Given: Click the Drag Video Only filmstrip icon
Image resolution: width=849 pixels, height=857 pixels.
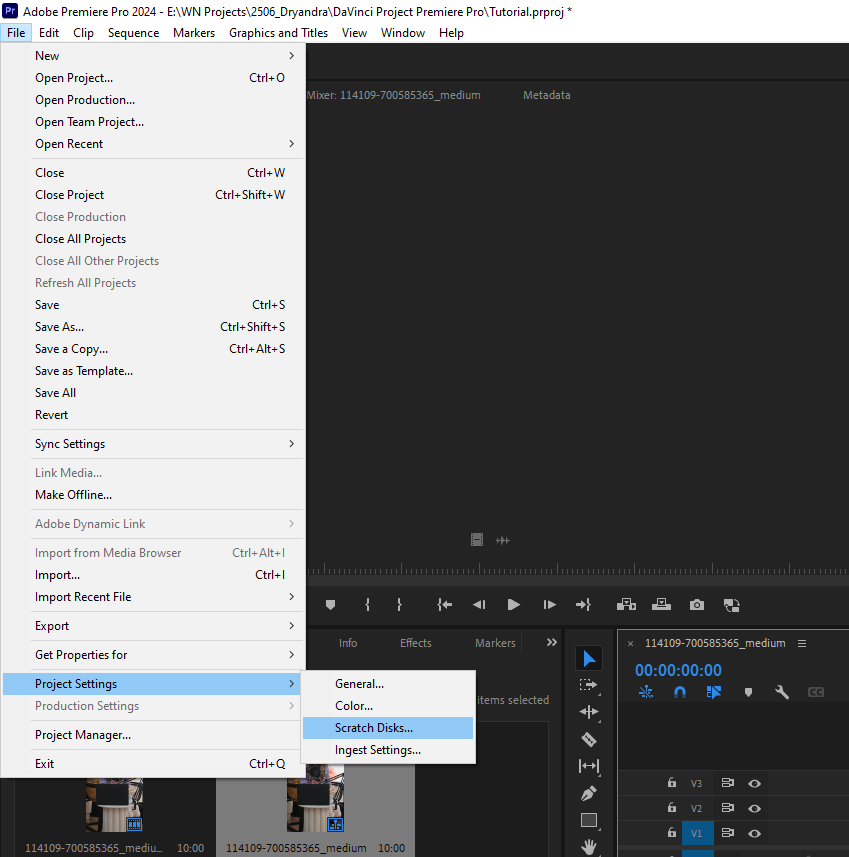Looking at the screenshot, I should pos(477,540).
